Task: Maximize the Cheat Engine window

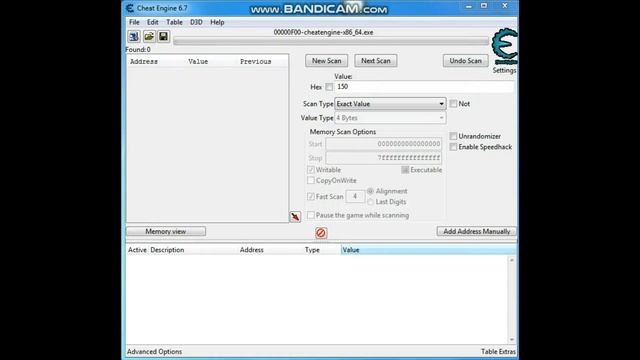Action: [484, 6]
